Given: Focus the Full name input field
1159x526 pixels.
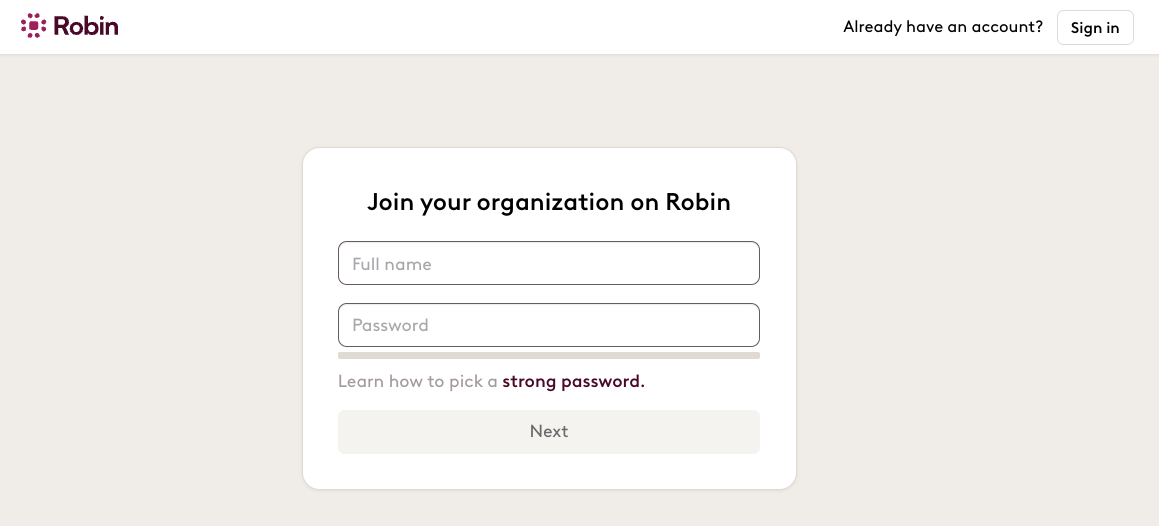Looking at the screenshot, I should 548,263.
